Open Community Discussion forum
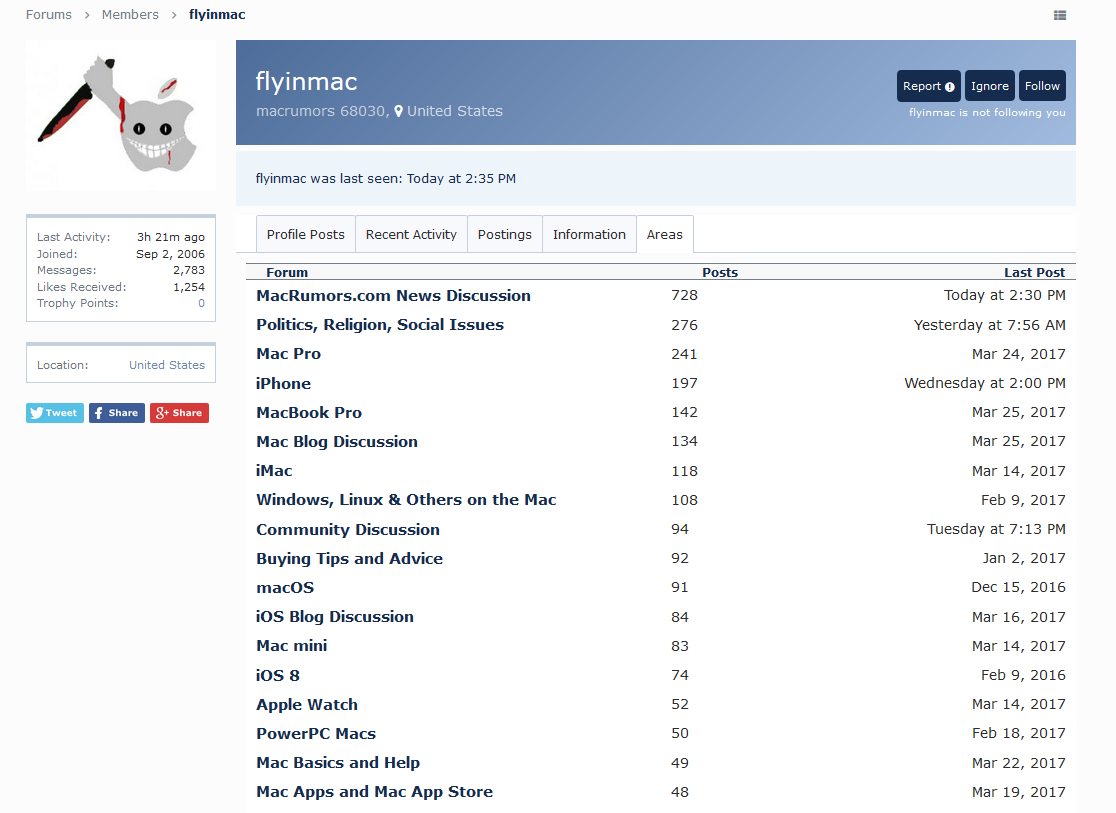The height and width of the screenshot is (813, 1116). click(348, 530)
